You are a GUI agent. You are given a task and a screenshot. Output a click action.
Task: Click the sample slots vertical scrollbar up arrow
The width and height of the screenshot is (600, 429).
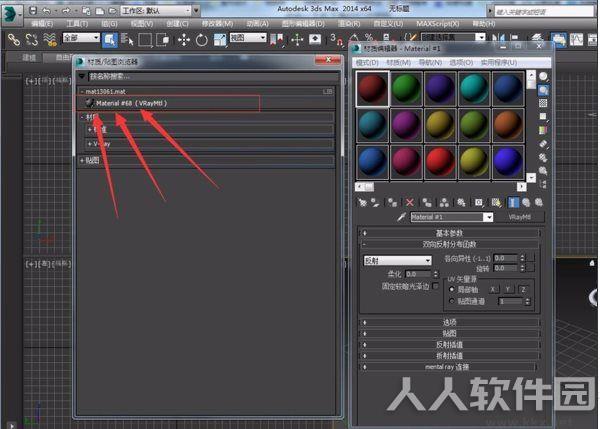coord(531,75)
